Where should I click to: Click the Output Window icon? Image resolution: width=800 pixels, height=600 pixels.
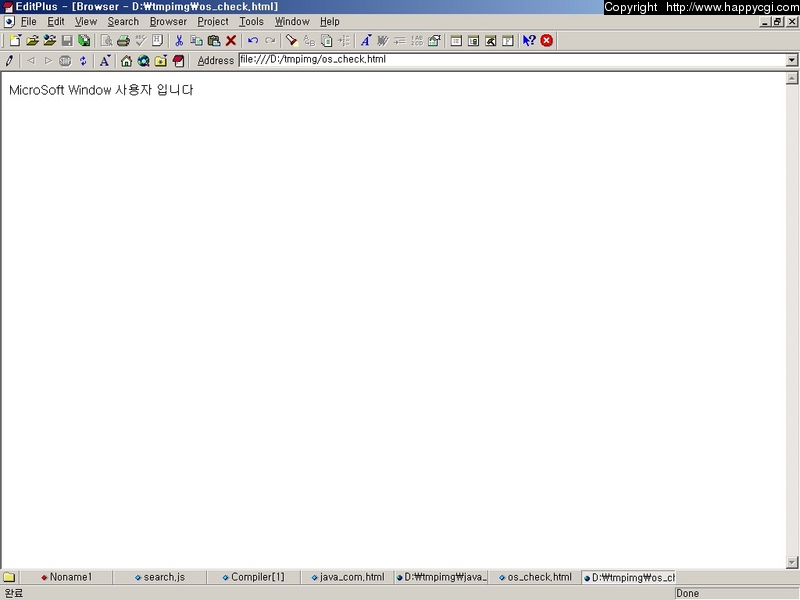coord(490,41)
